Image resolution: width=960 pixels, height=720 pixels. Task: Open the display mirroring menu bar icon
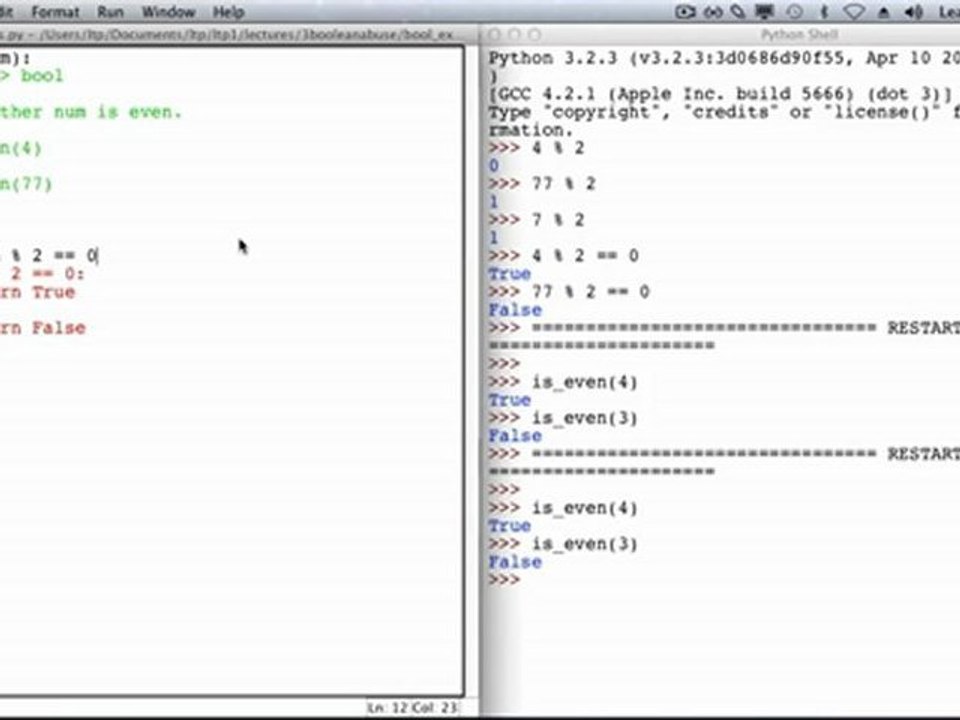(x=765, y=12)
